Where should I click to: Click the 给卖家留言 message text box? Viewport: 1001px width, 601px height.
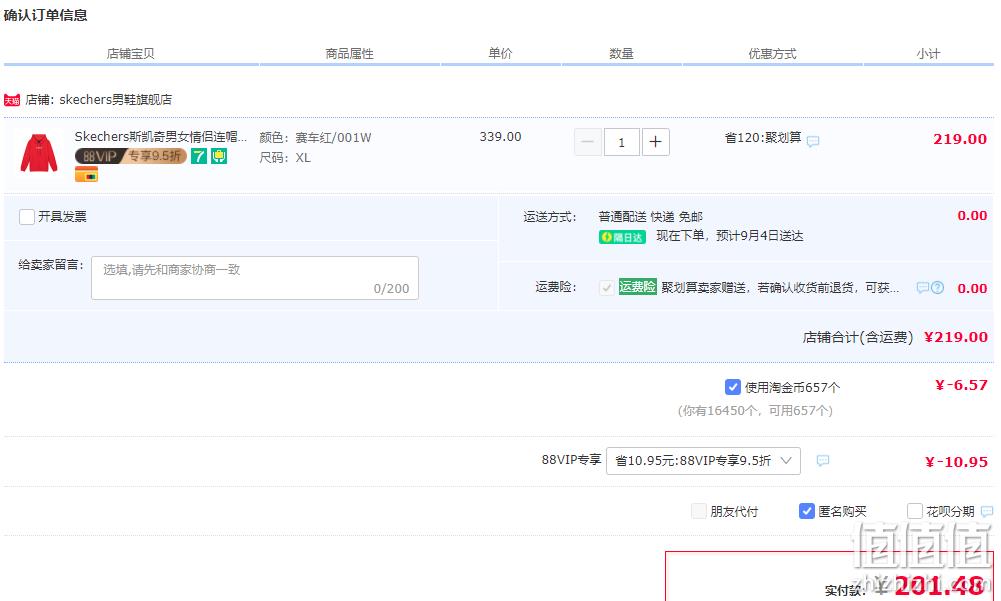coord(255,278)
